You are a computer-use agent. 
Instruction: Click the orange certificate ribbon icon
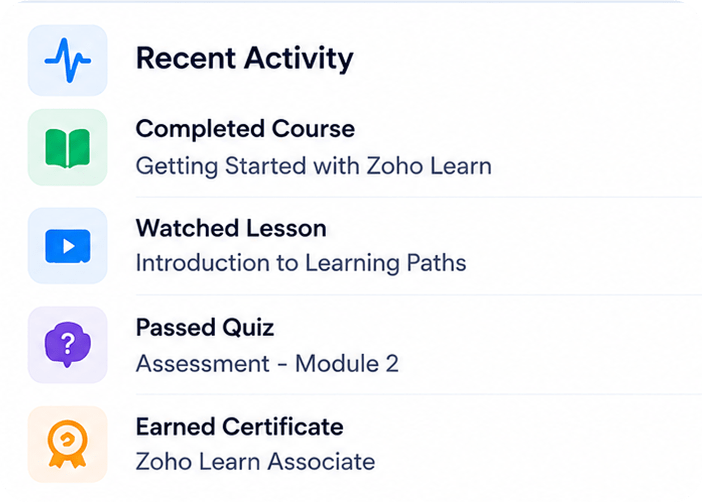[x=68, y=444]
